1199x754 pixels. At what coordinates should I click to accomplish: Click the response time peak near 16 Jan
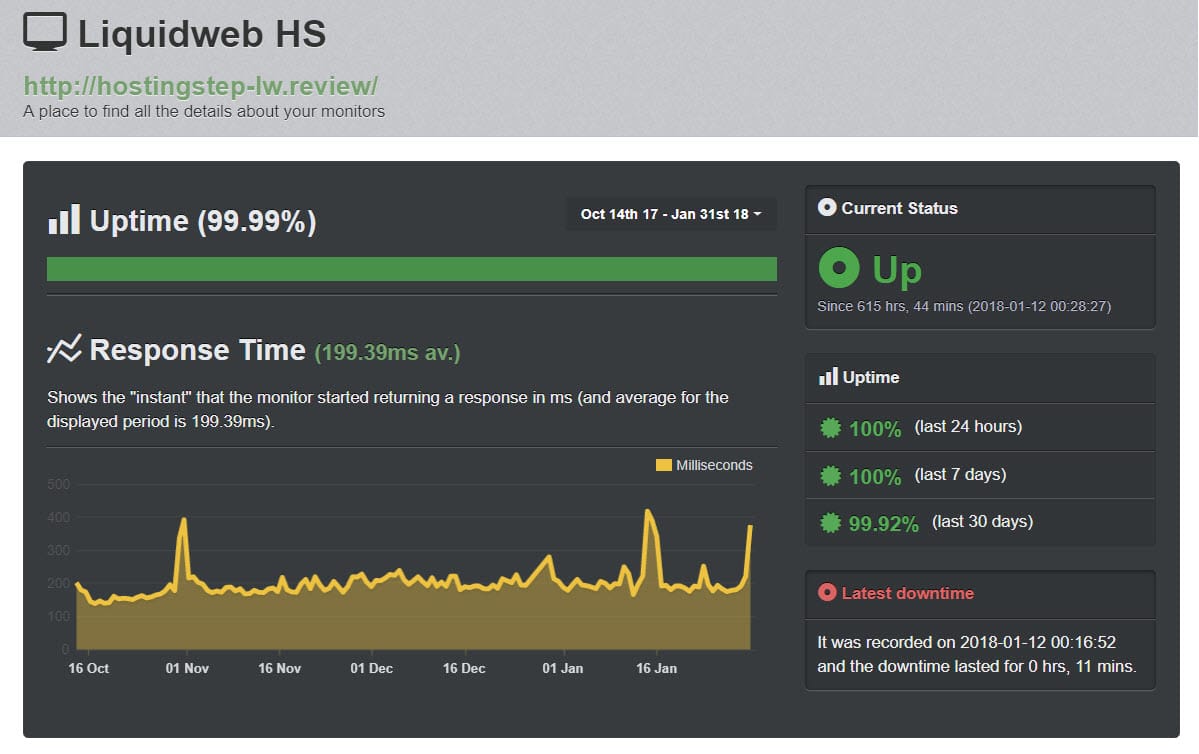648,511
